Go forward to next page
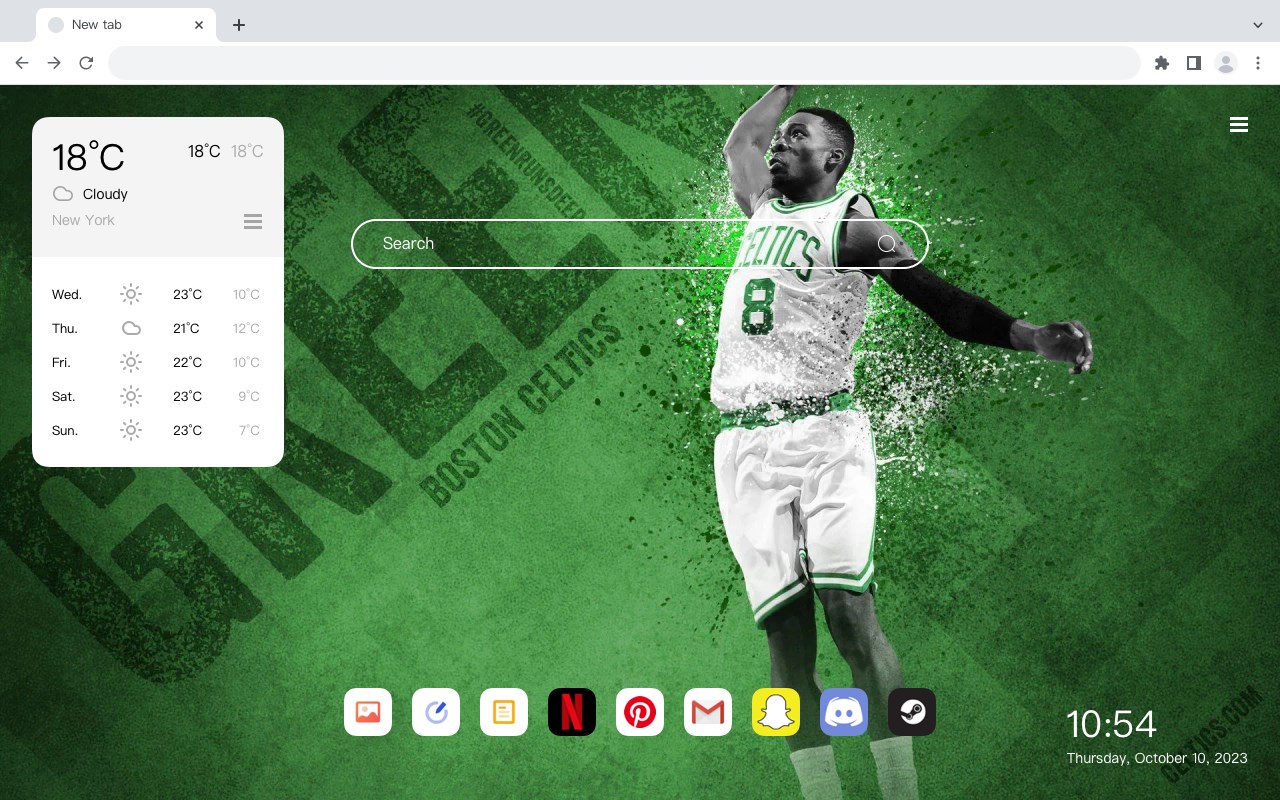 pyautogui.click(x=54, y=63)
